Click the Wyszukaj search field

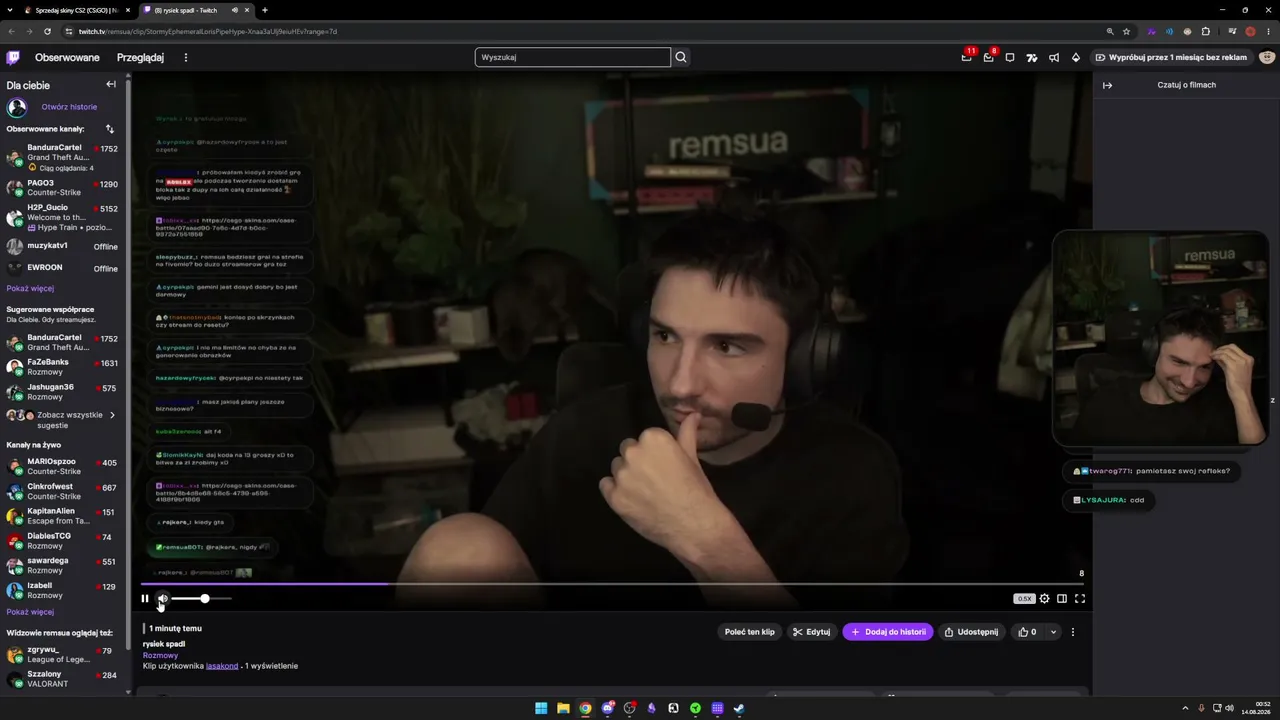pyautogui.click(x=573, y=57)
